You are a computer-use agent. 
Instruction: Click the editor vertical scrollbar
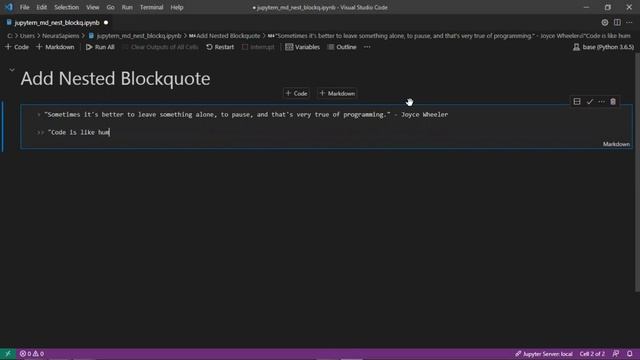coord(637,173)
